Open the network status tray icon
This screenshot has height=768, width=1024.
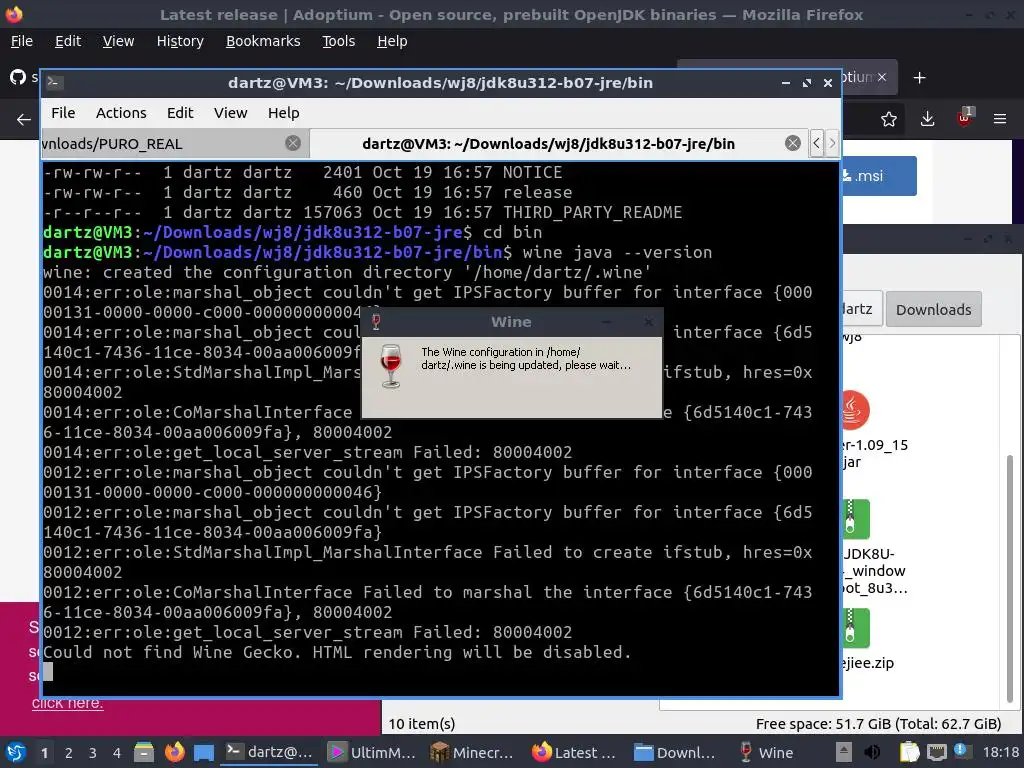click(x=937, y=752)
